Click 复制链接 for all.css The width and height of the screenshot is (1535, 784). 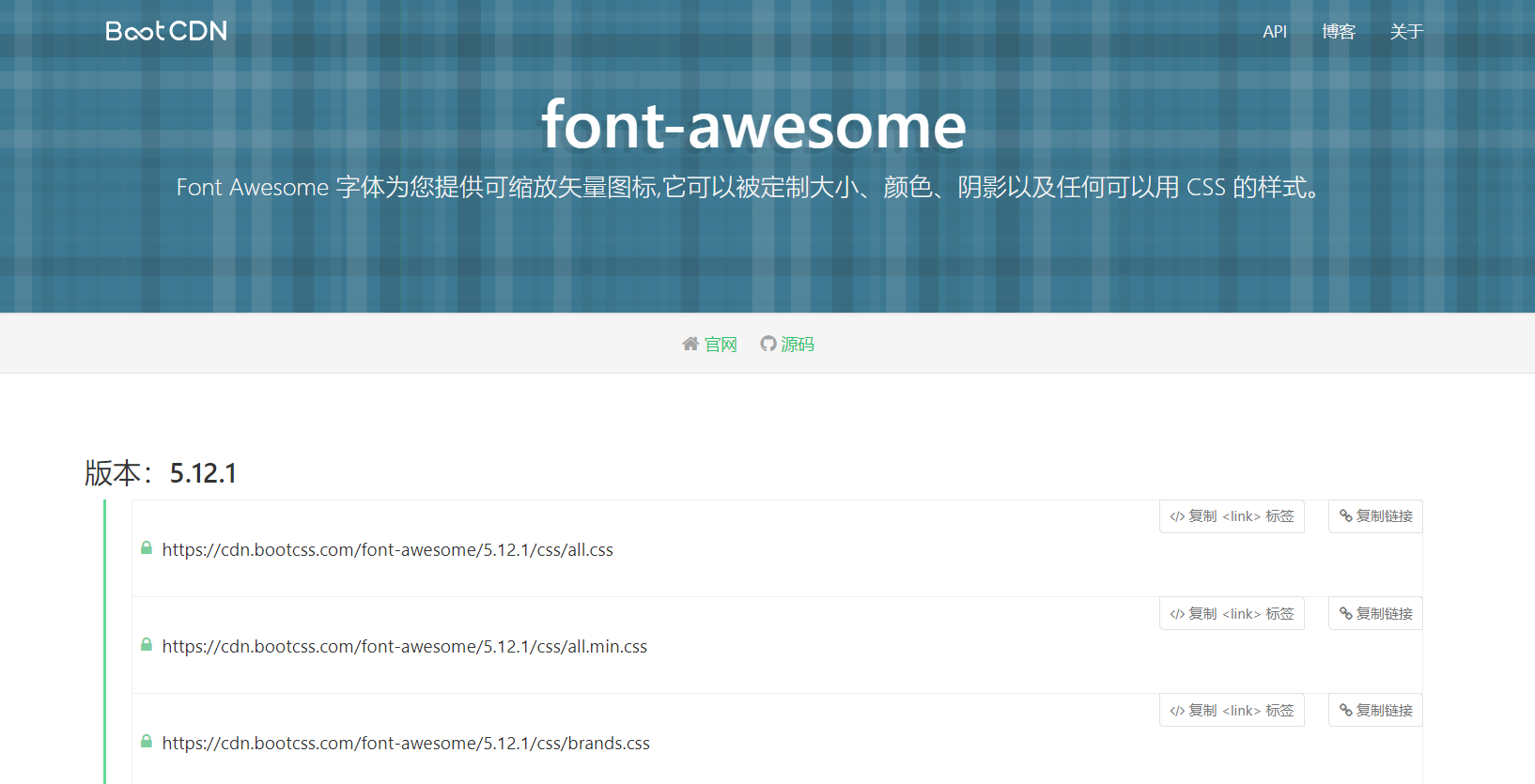pos(1375,516)
